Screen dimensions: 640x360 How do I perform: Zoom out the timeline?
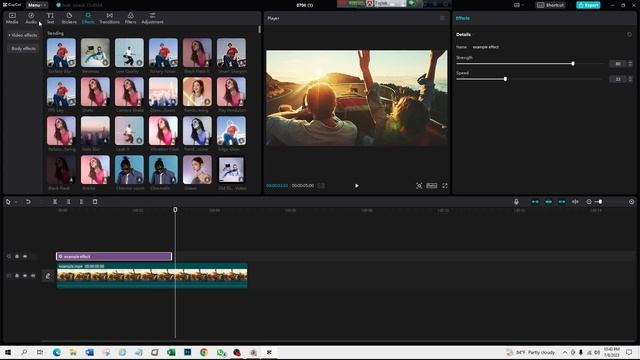[x=589, y=202]
